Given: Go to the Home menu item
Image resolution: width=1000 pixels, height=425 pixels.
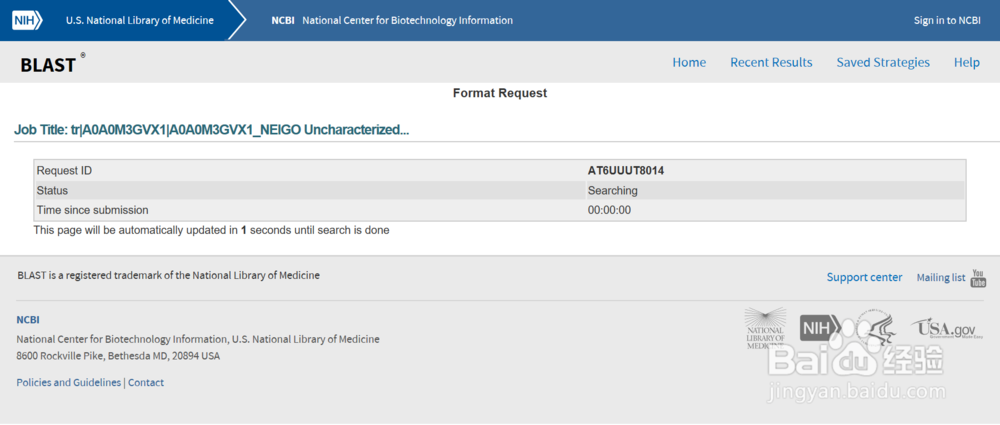Looking at the screenshot, I should pos(689,63).
